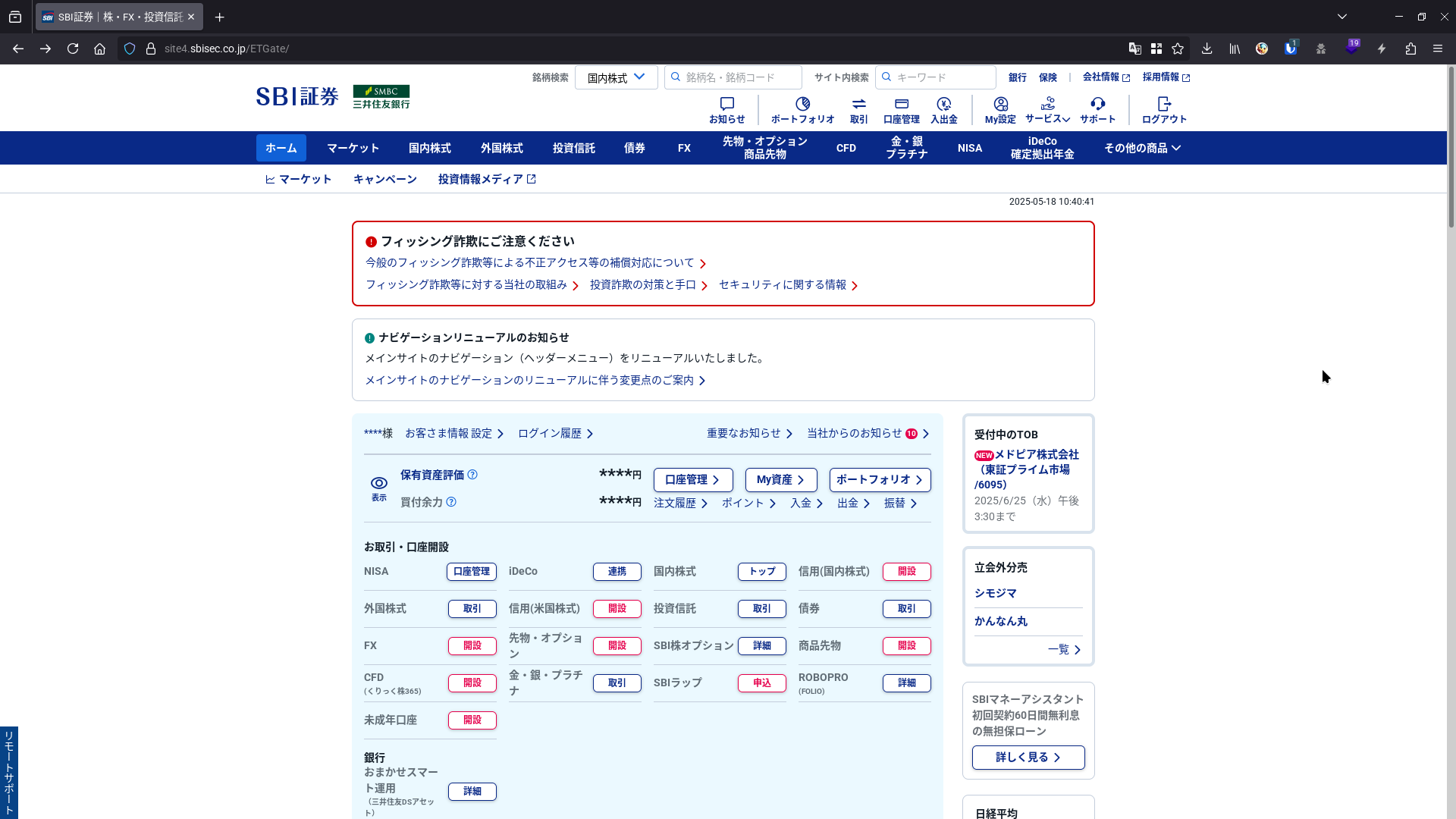Click the My資産 button
The image size is (1456, 819).
click(x=781, y=479)
